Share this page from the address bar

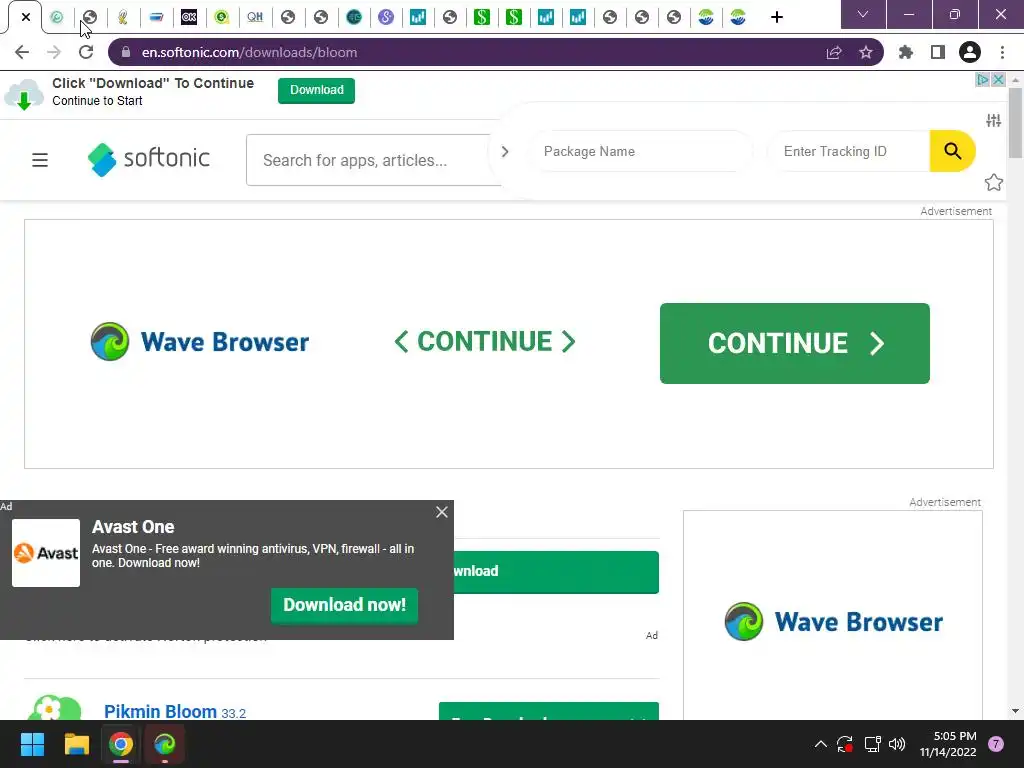(x=834, y=52)
